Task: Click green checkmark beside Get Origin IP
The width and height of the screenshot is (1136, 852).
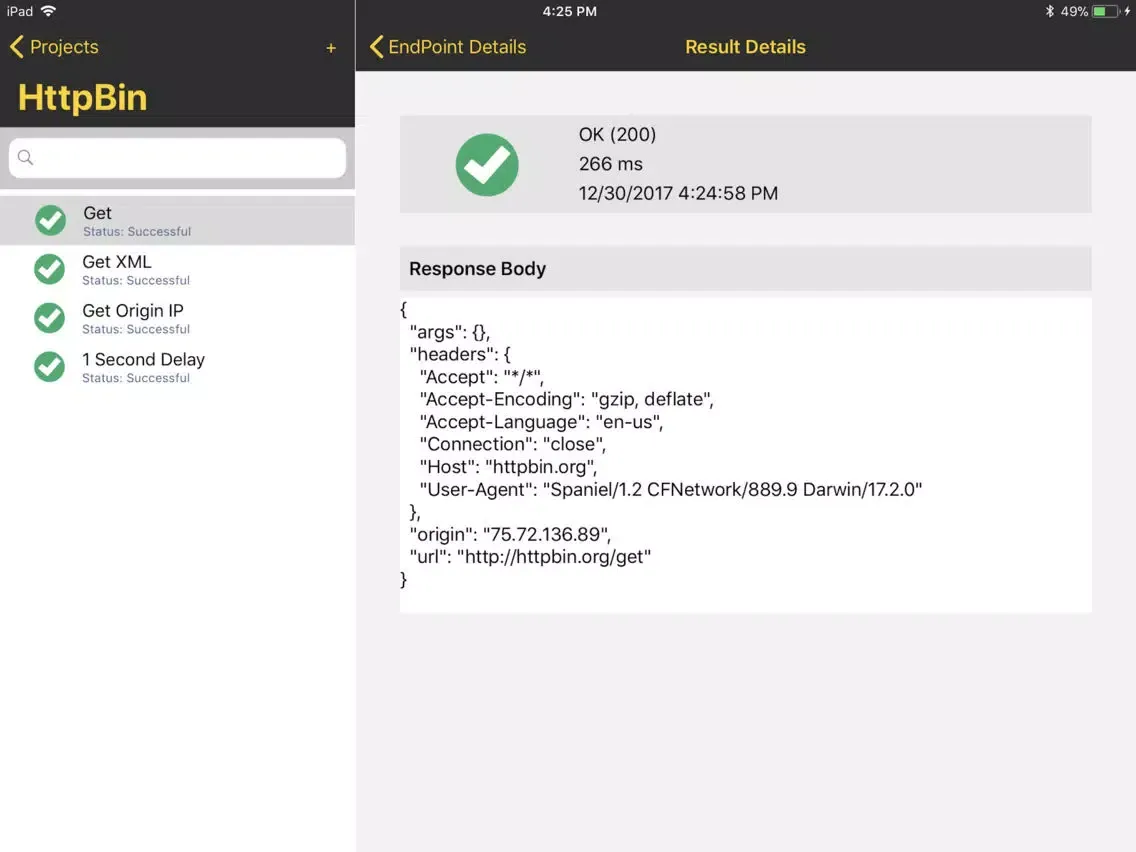Action: click(49, 318)
